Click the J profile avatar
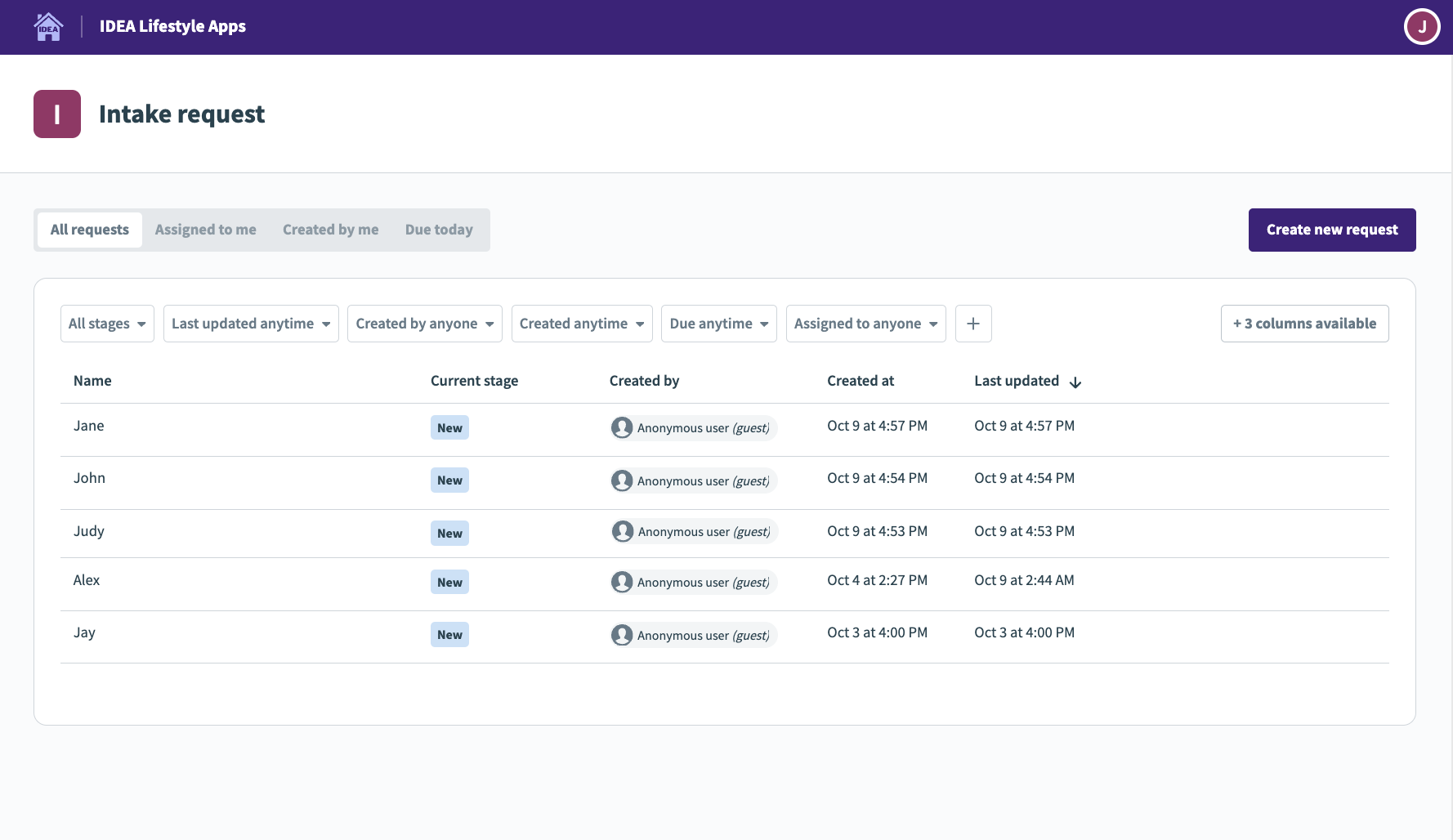The width and height of the screenshot is (1453, 840). point(1422,26)
